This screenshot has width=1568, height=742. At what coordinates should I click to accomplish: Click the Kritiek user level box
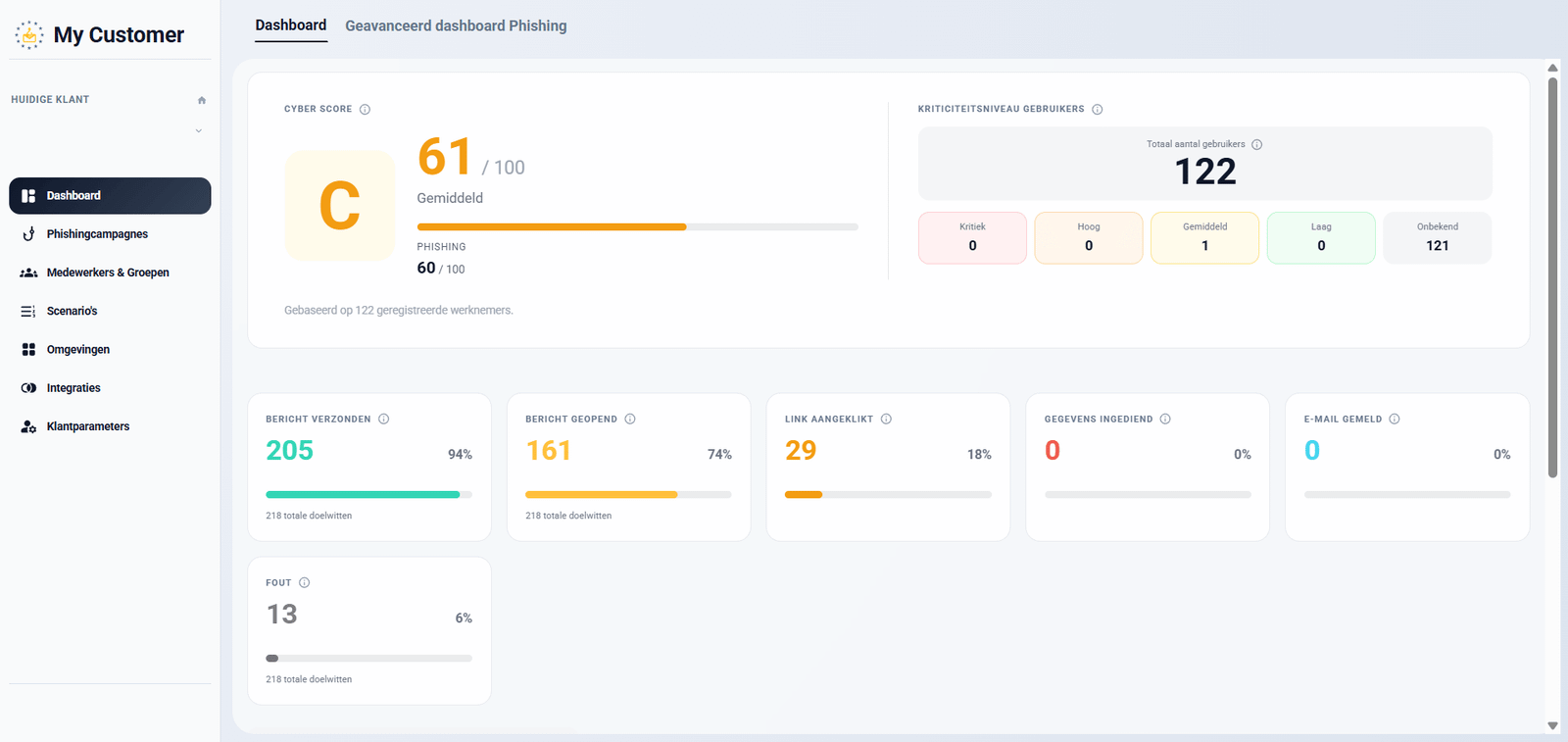(972, 238)
